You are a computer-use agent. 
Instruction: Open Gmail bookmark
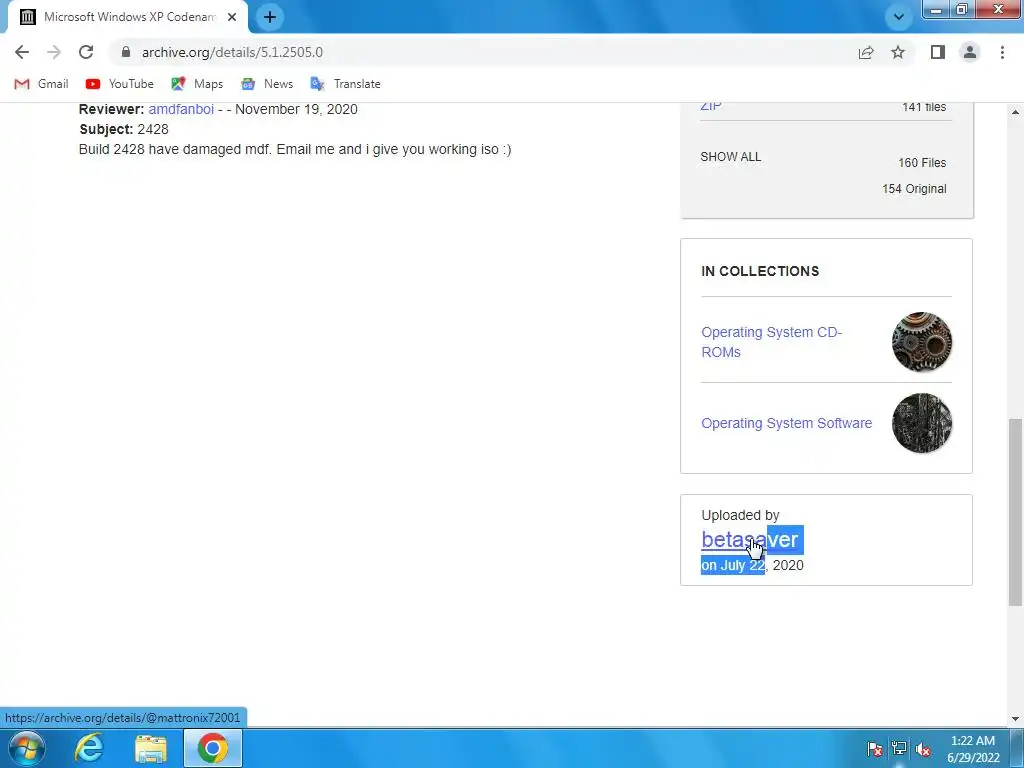(x=41, y=84)
